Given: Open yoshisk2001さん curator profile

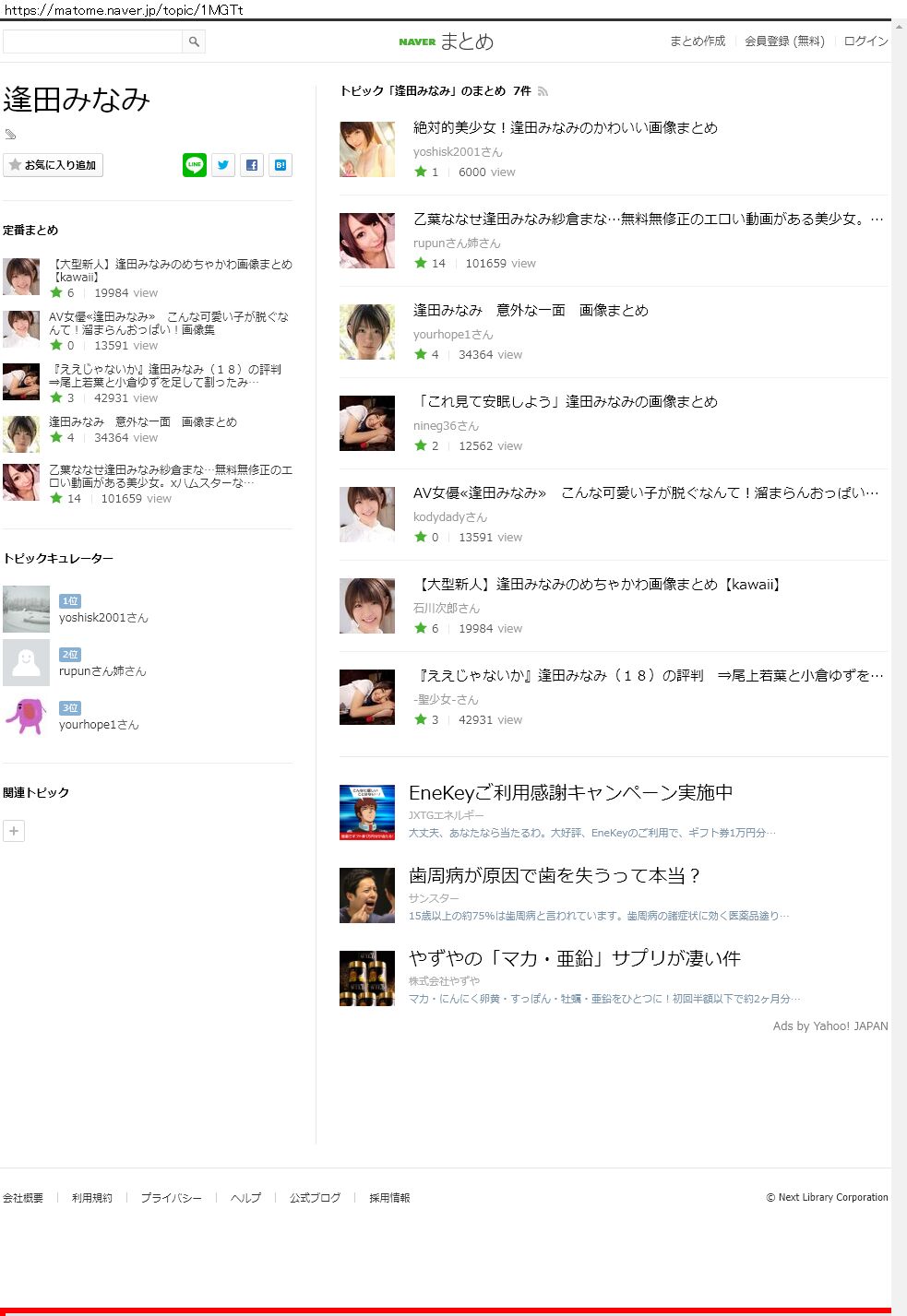Looking at the screenshot, I should pyautogui.click(x=103, y=618).
